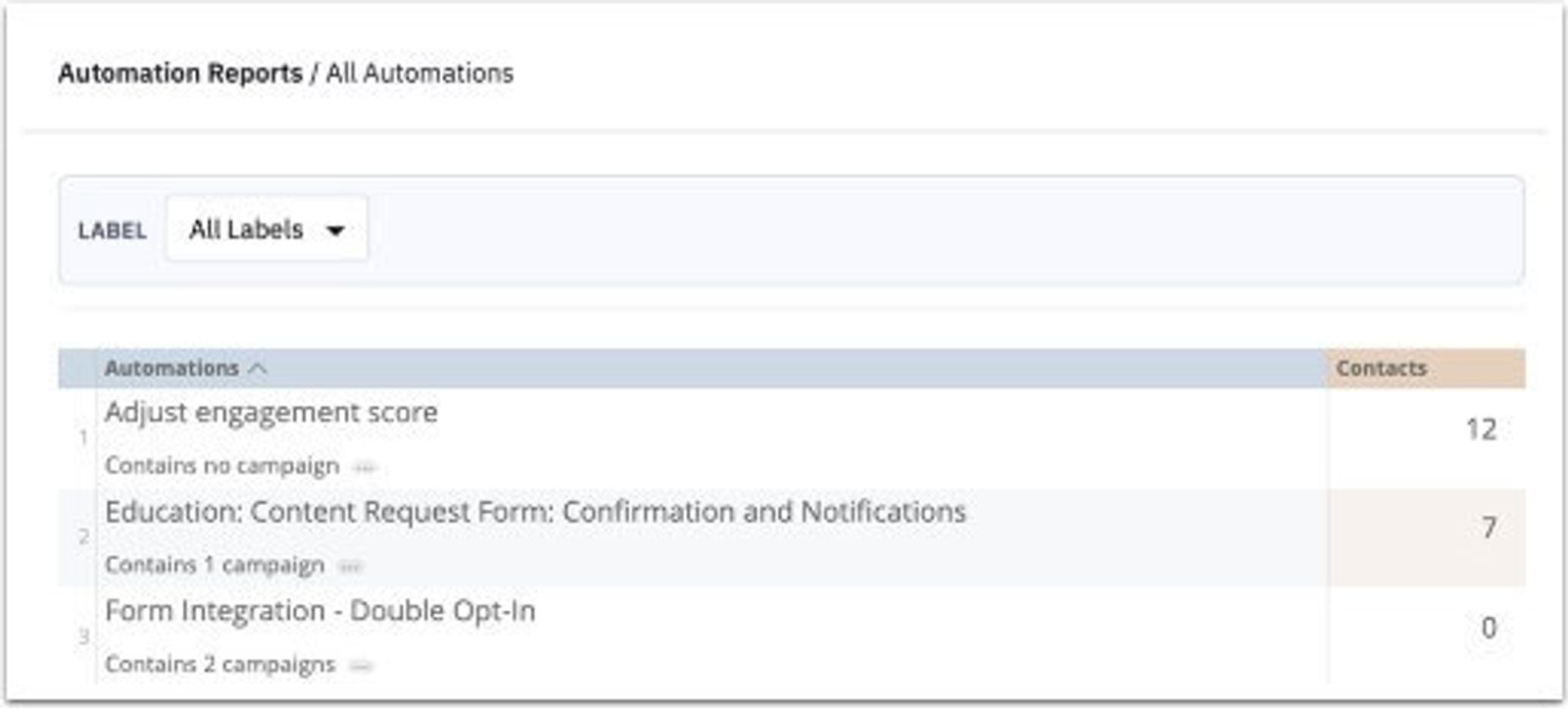This screenshot has width=1568, height=708.
Task: Select row number 2 in the table
Action: (83, 537)
